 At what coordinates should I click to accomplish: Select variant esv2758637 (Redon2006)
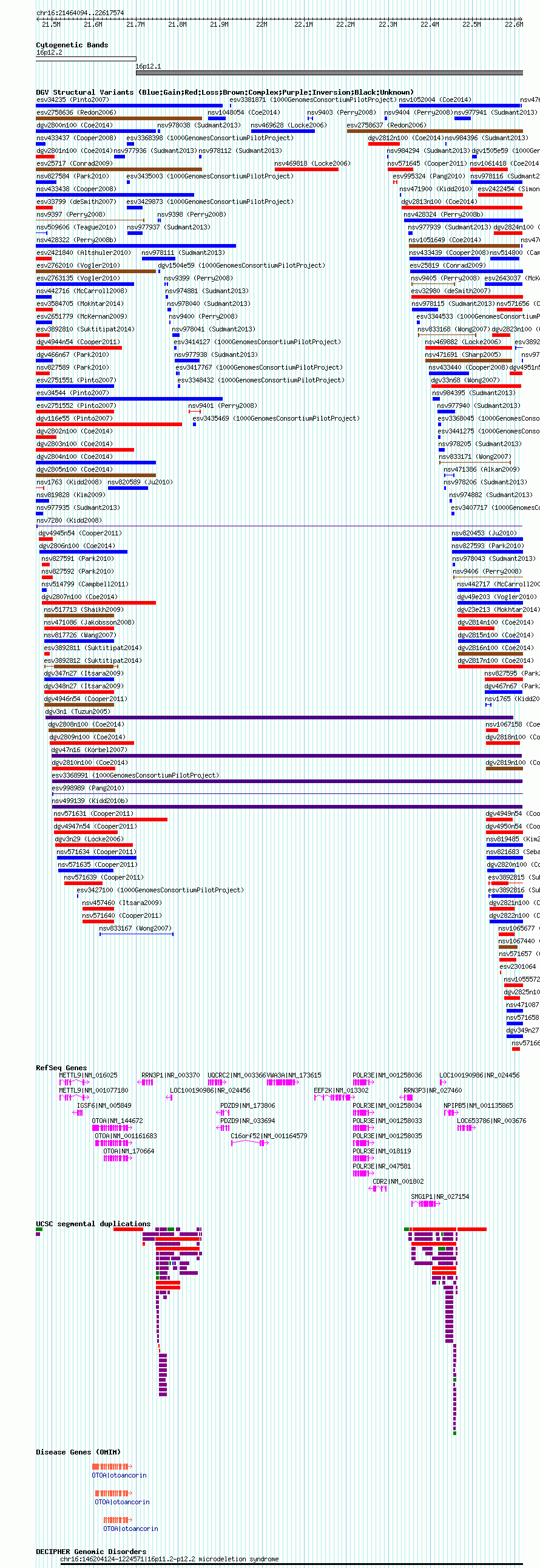click(x=386, y=126)
